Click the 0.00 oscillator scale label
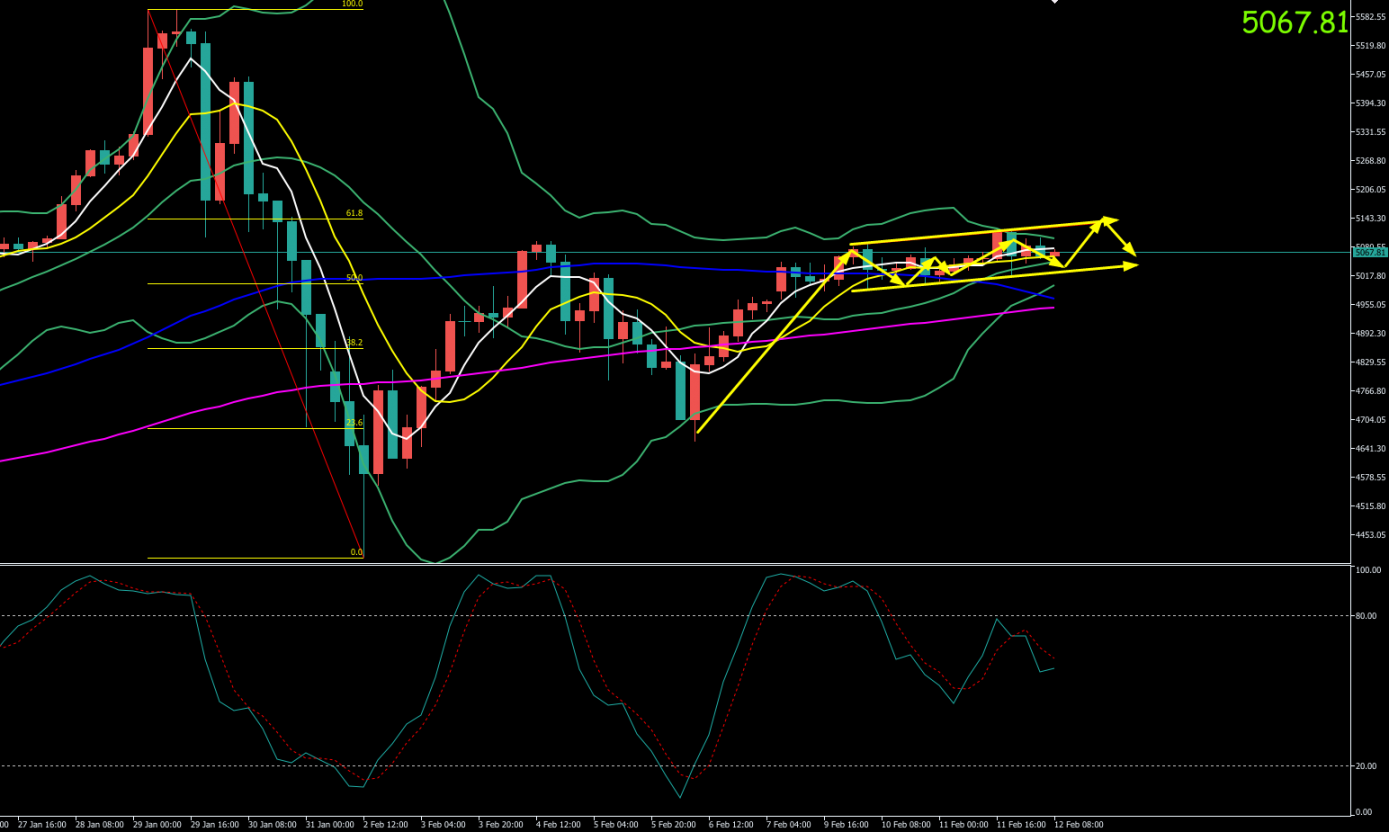The height and width of the screenshot is (832, 1389). coord(1364,812)
